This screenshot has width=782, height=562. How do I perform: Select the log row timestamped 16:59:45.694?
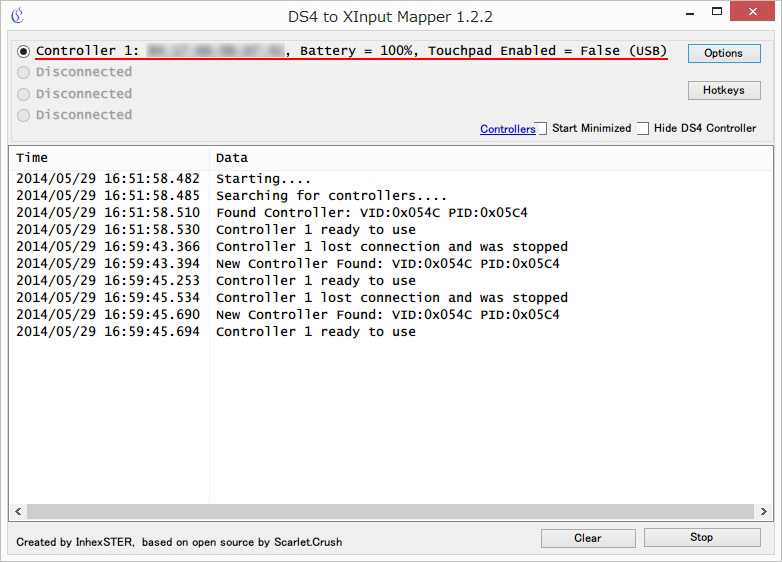pos(391,332)
